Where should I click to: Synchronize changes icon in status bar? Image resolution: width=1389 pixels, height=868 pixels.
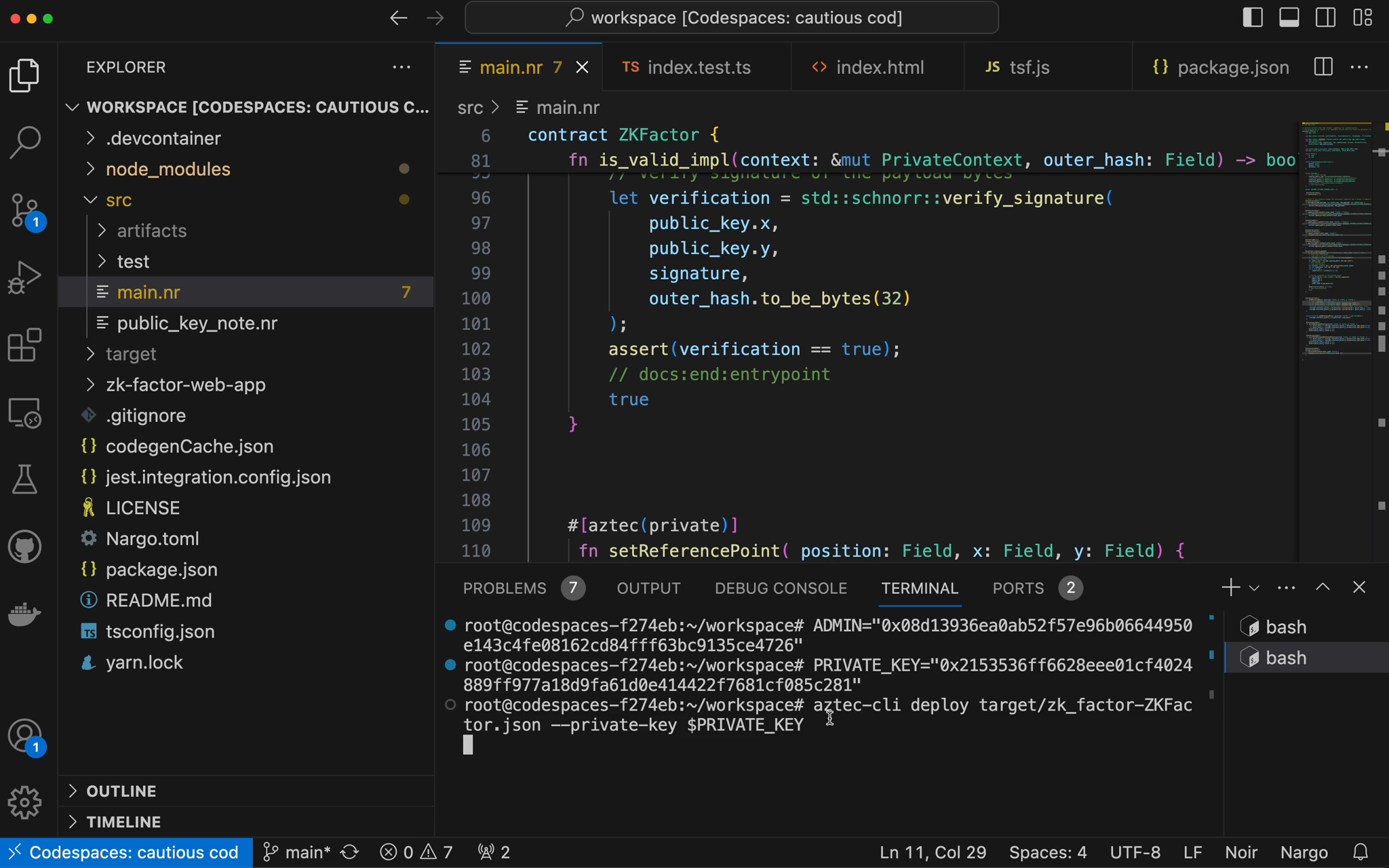click(350, 852)
